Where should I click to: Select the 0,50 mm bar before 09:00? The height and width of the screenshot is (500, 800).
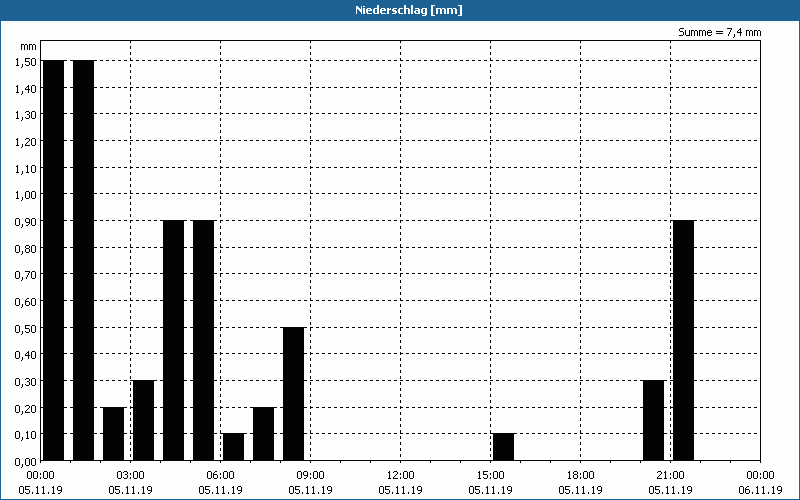[x=294, y=394]
